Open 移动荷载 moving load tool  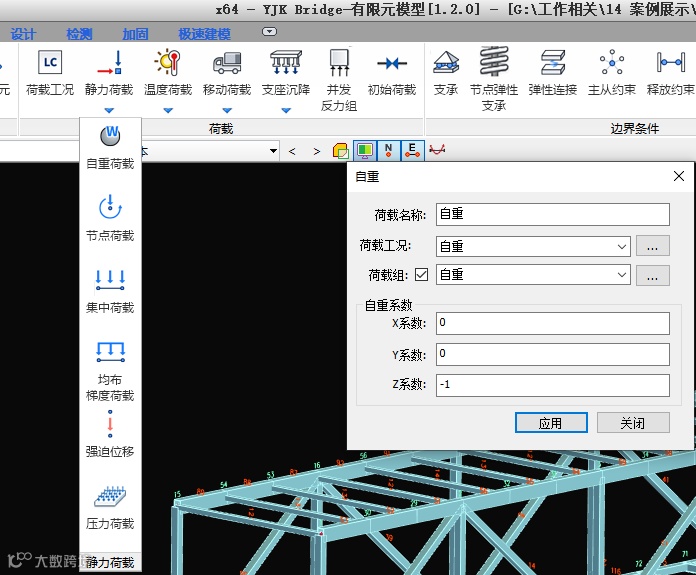pyautogui.click(x=227, y=73)
